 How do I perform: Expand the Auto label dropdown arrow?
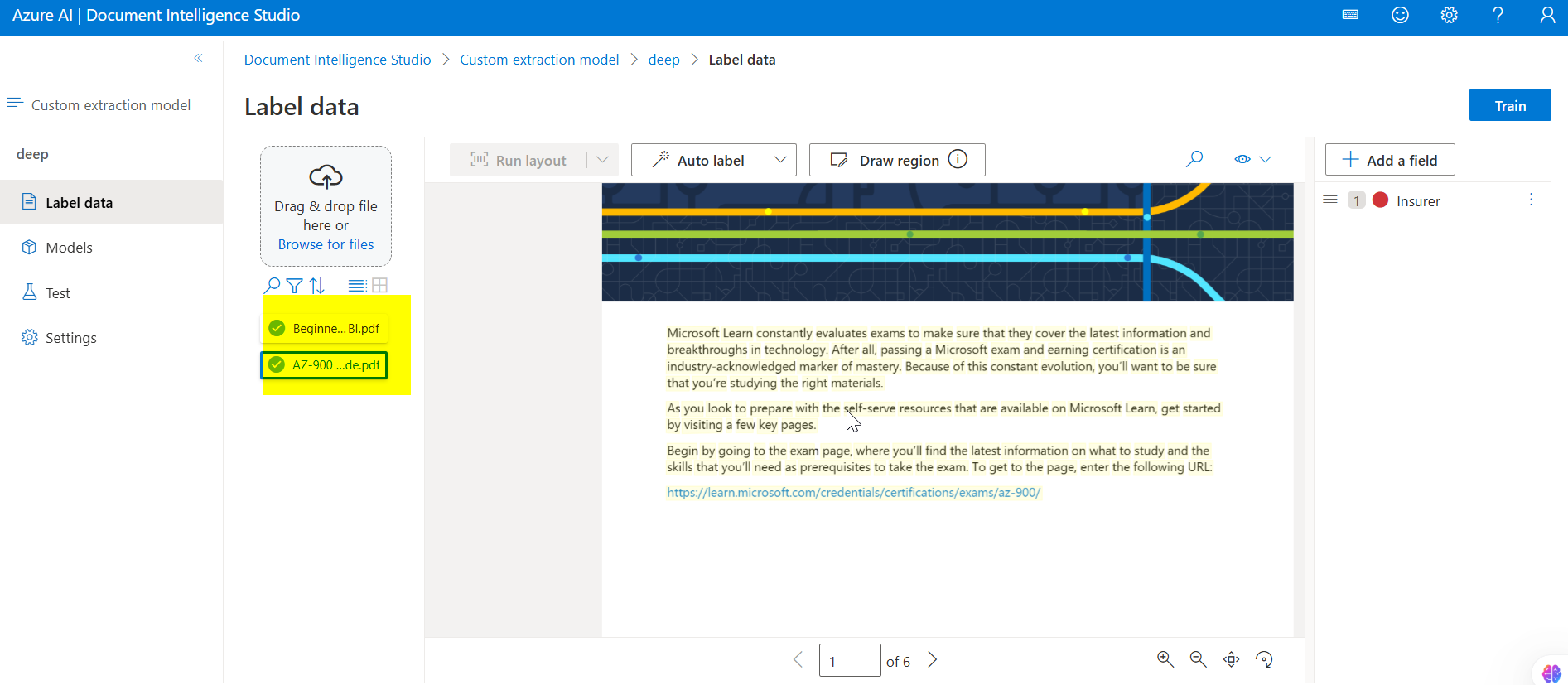tap(780, 160)
